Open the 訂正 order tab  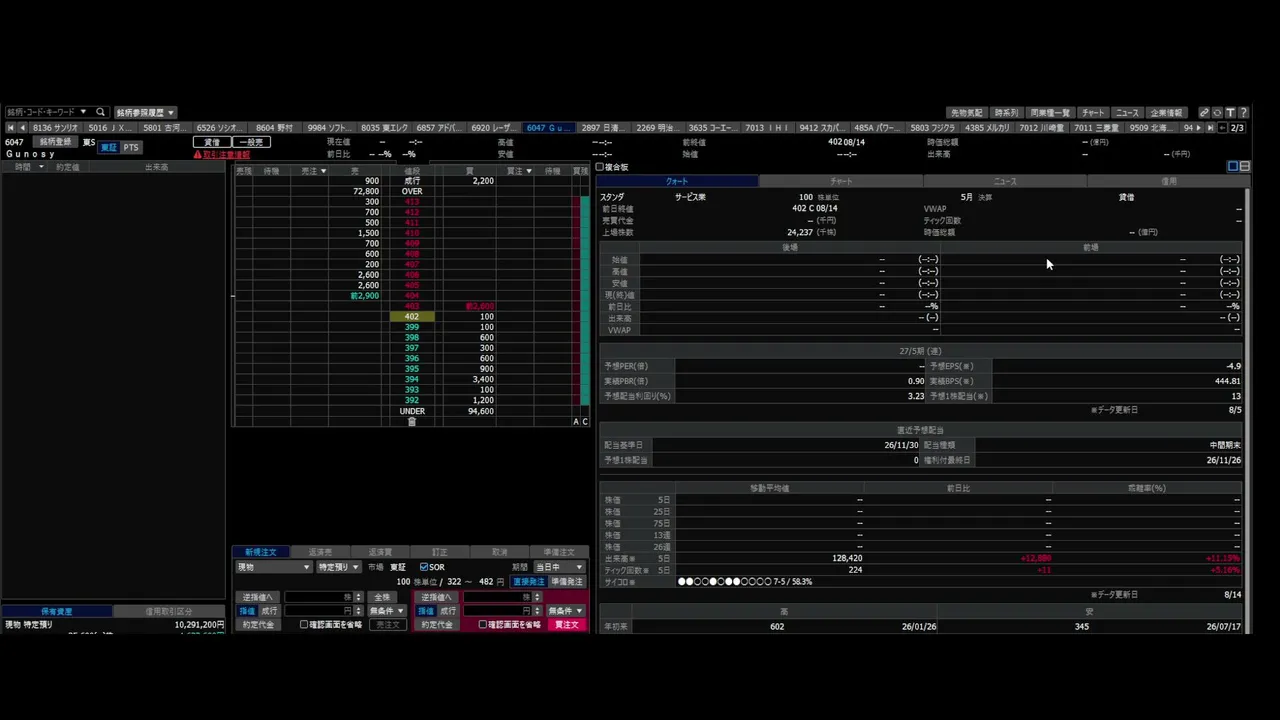click(x=440, y=552)
